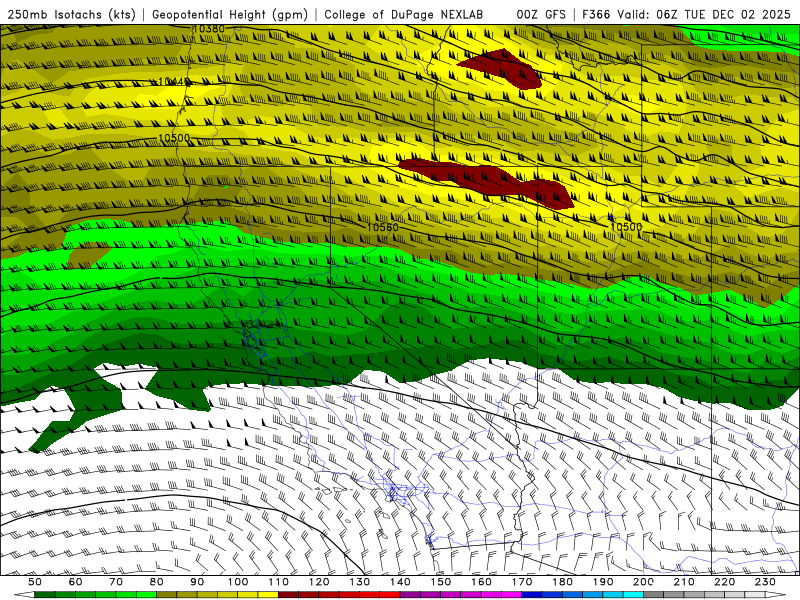Screen dimensions: 800x600
Task: Click the '00Z GFS' model run label
Action: point(541,14)
